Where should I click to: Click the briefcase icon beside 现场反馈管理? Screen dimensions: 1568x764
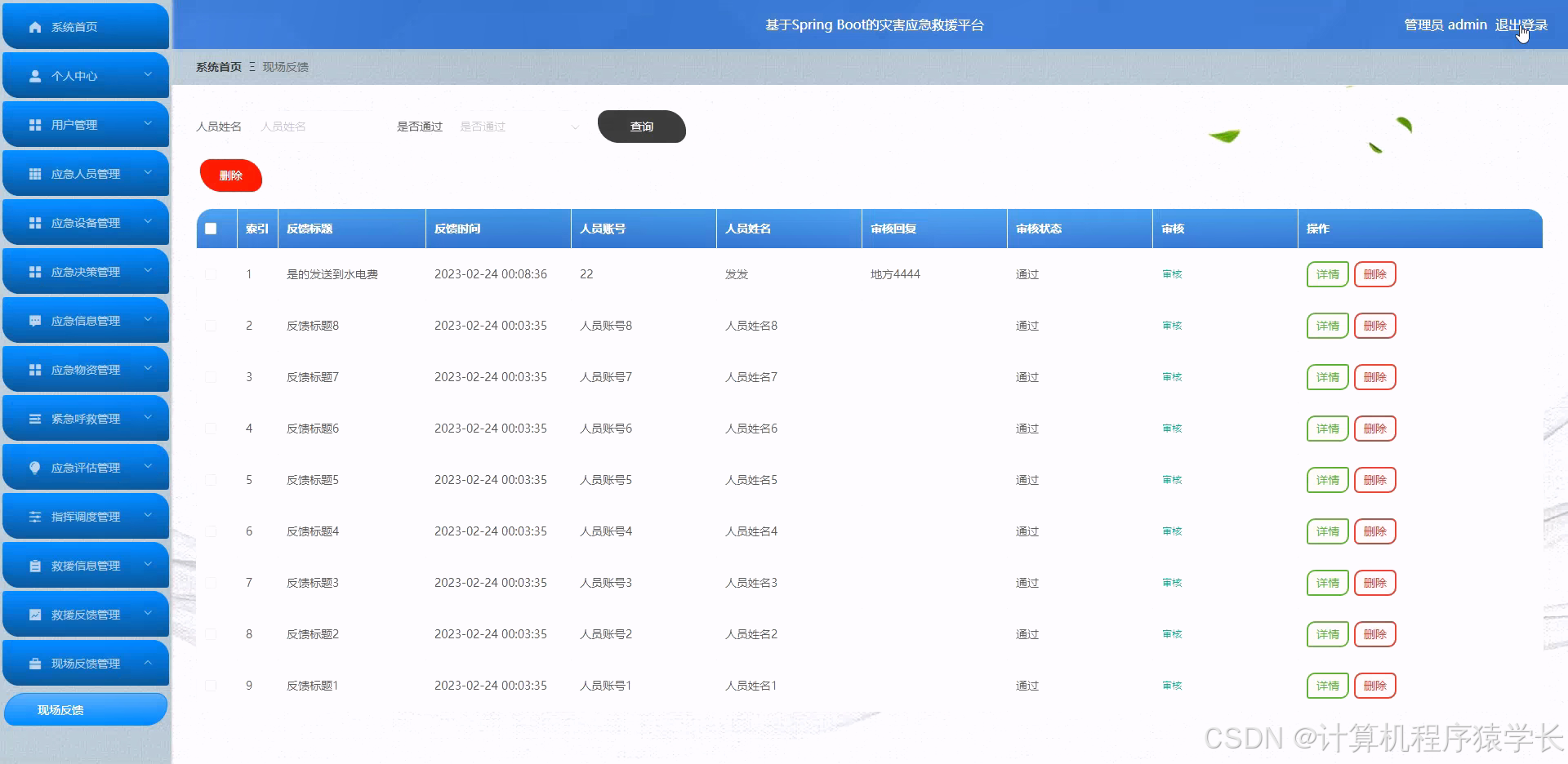(x=35, y=664)
